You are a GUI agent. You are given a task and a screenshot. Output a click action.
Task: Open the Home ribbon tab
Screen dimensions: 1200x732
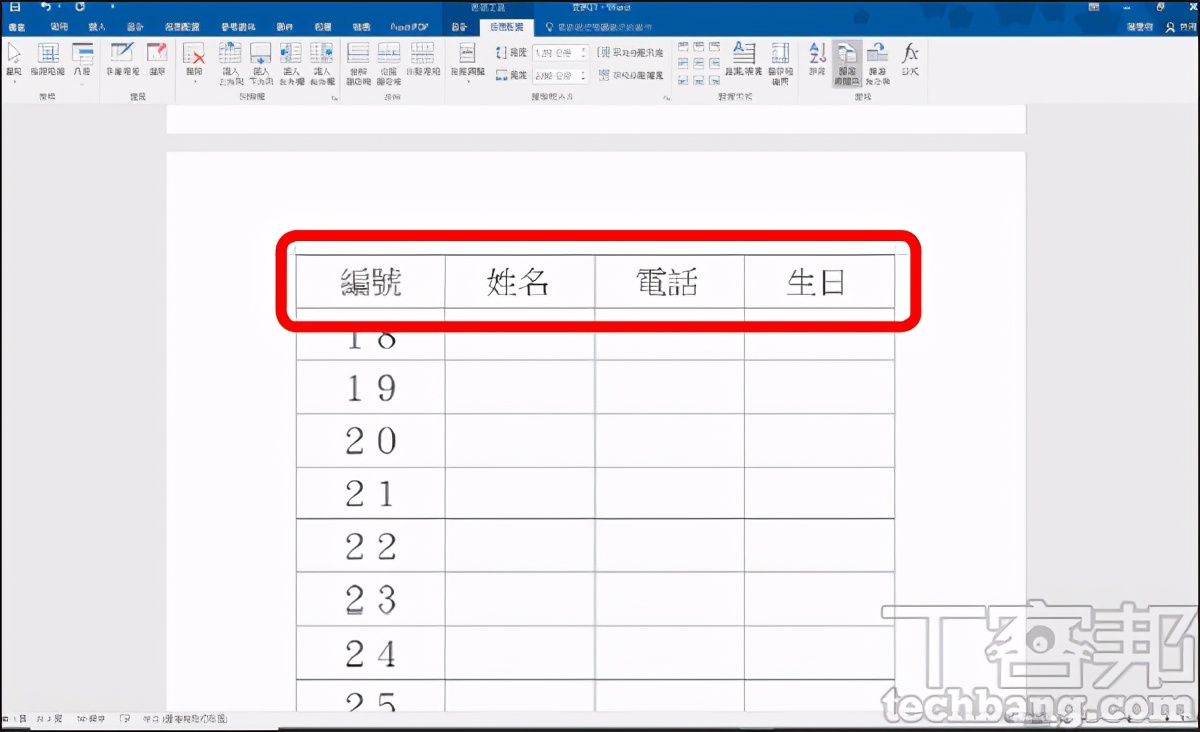pos(57,27)
